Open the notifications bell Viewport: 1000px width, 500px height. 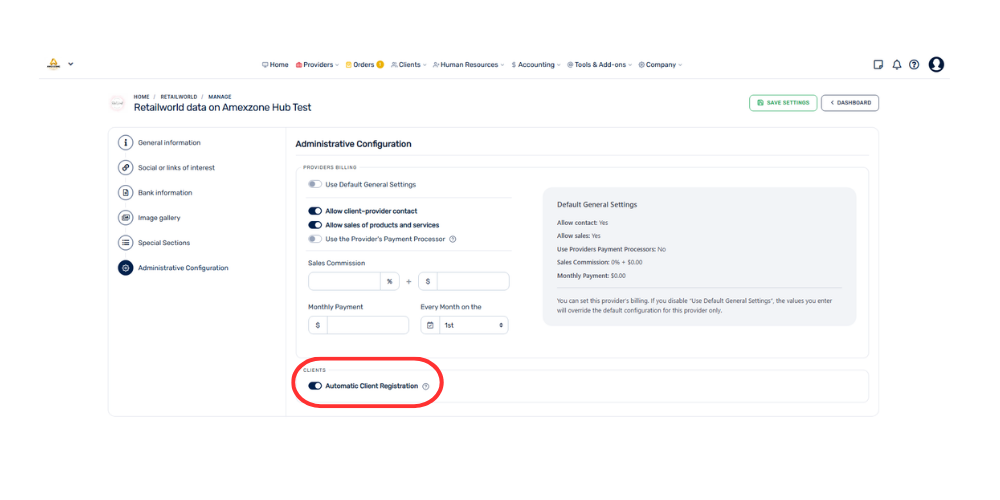coord(897,64)
